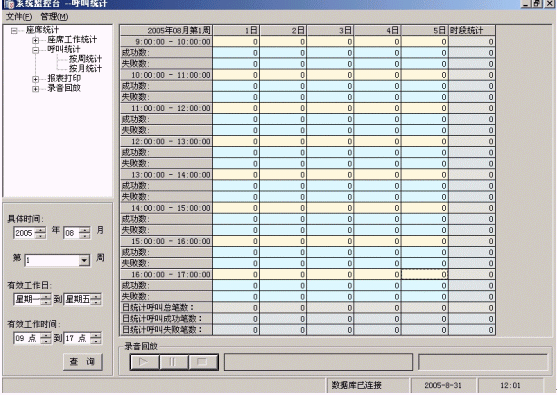Open the week number dropdown

click(x=84, y=260)
